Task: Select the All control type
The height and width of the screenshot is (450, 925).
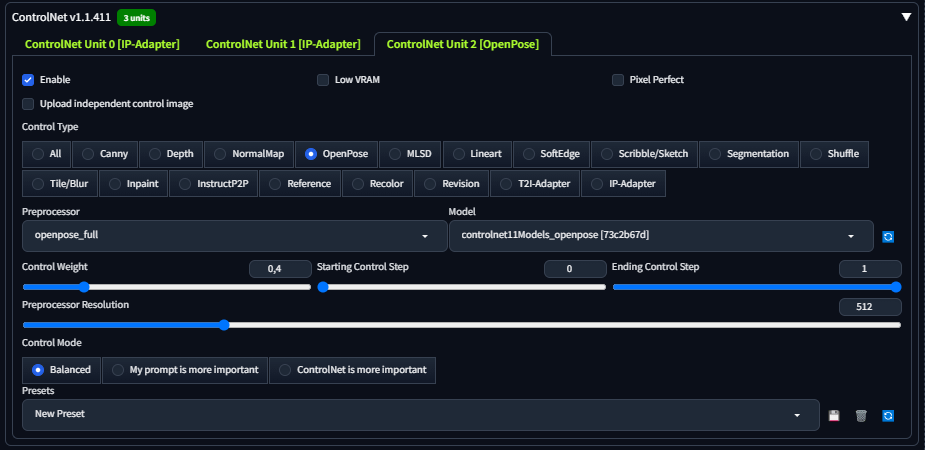Action: [x=47, y=154]
